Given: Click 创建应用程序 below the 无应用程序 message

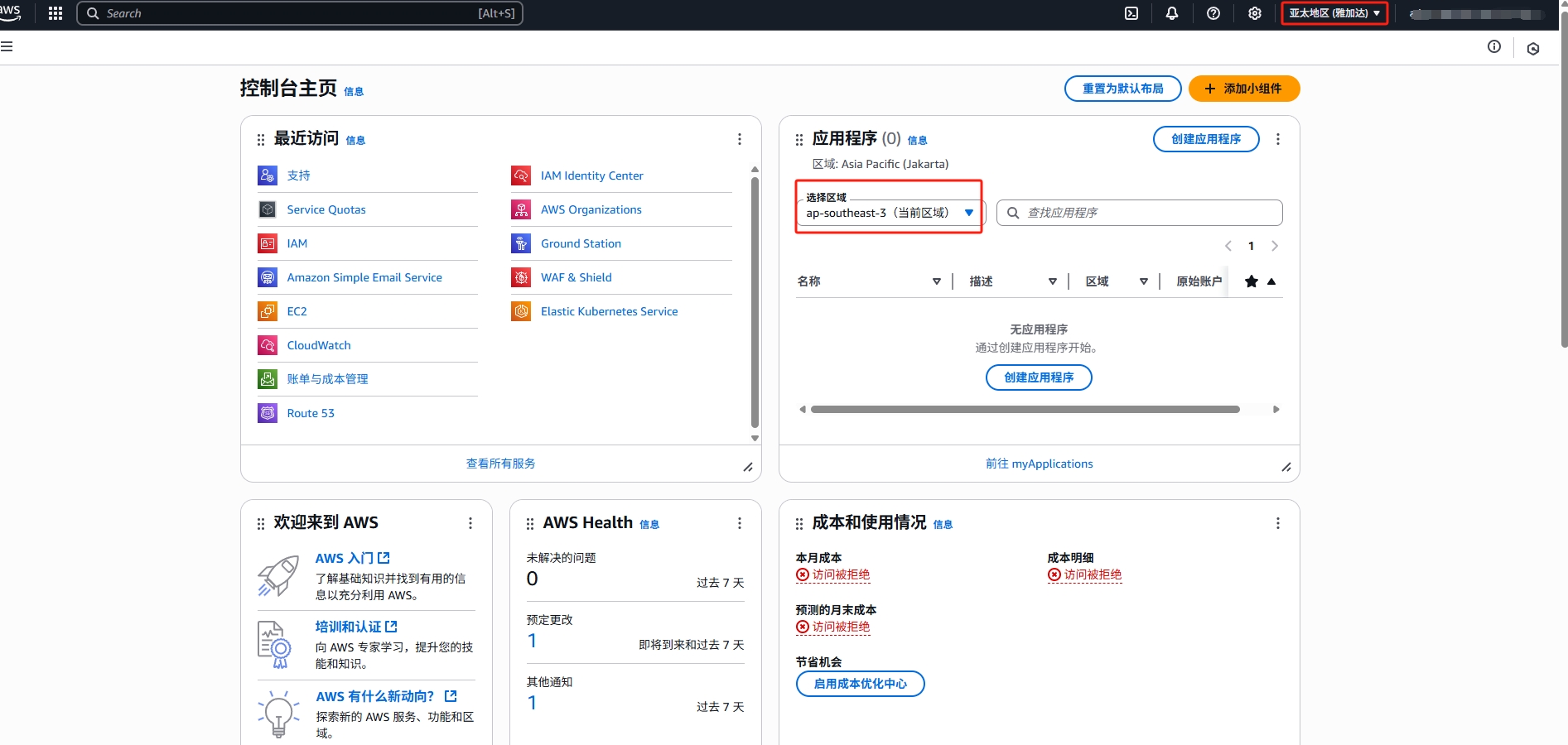Looking at the screenshot, I should coord(1039,377).
